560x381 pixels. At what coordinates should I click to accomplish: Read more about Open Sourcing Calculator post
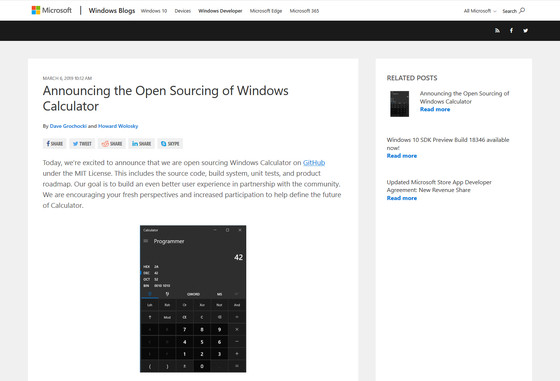(435, 110)
